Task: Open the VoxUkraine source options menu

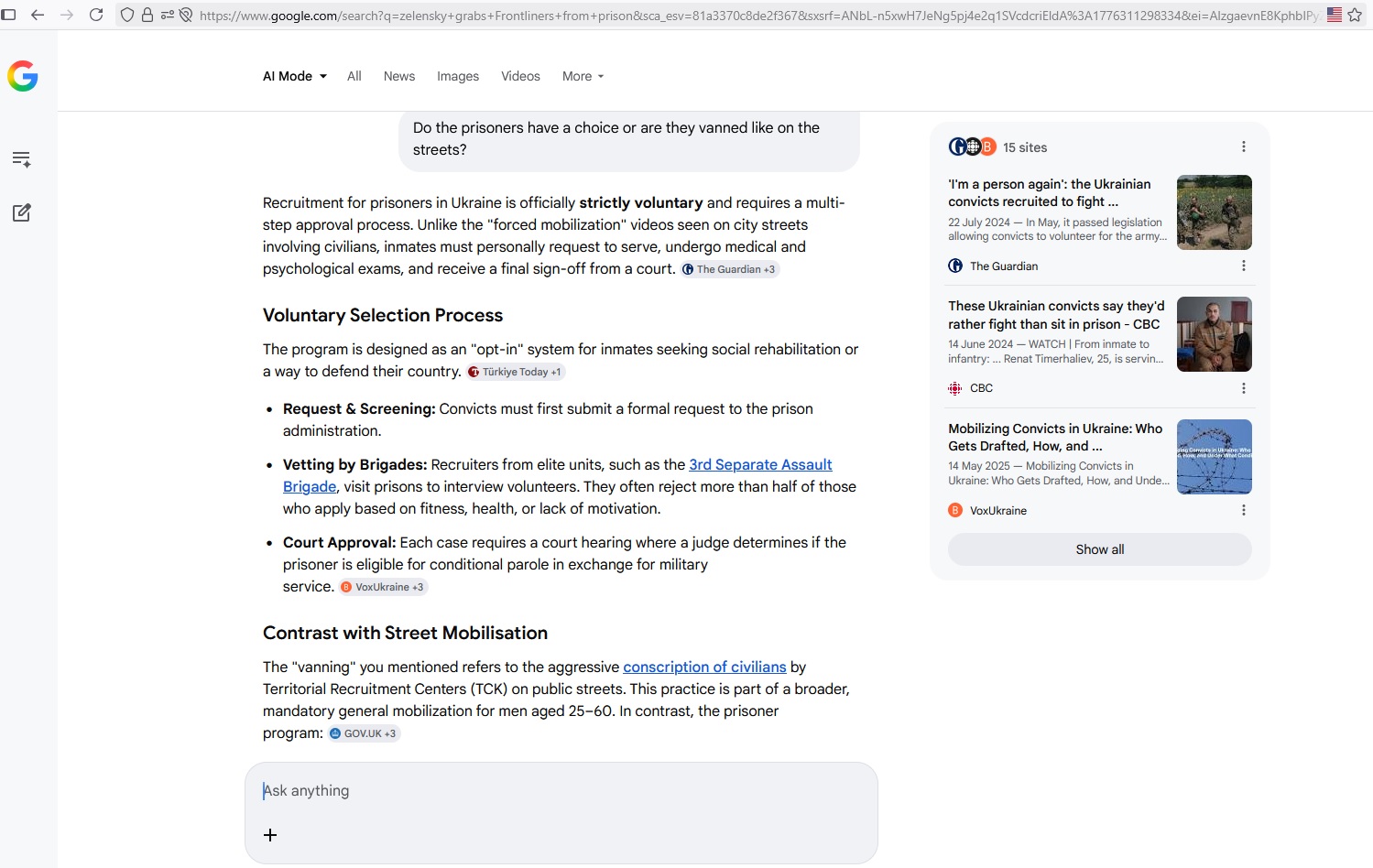Action: coord(1243,510)
